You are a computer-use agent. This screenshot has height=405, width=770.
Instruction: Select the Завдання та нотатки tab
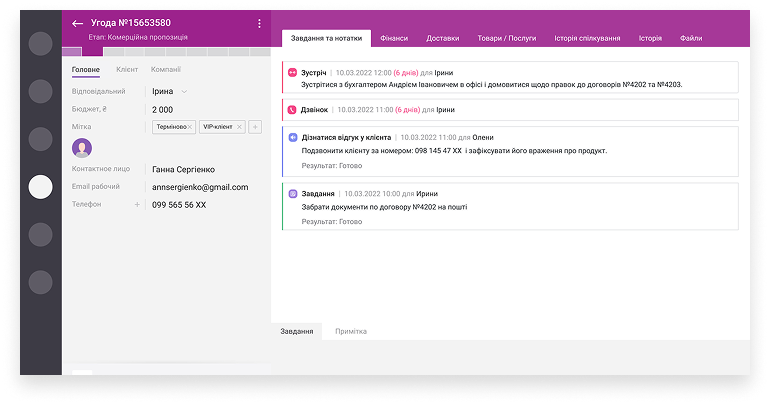click(326, 38)
